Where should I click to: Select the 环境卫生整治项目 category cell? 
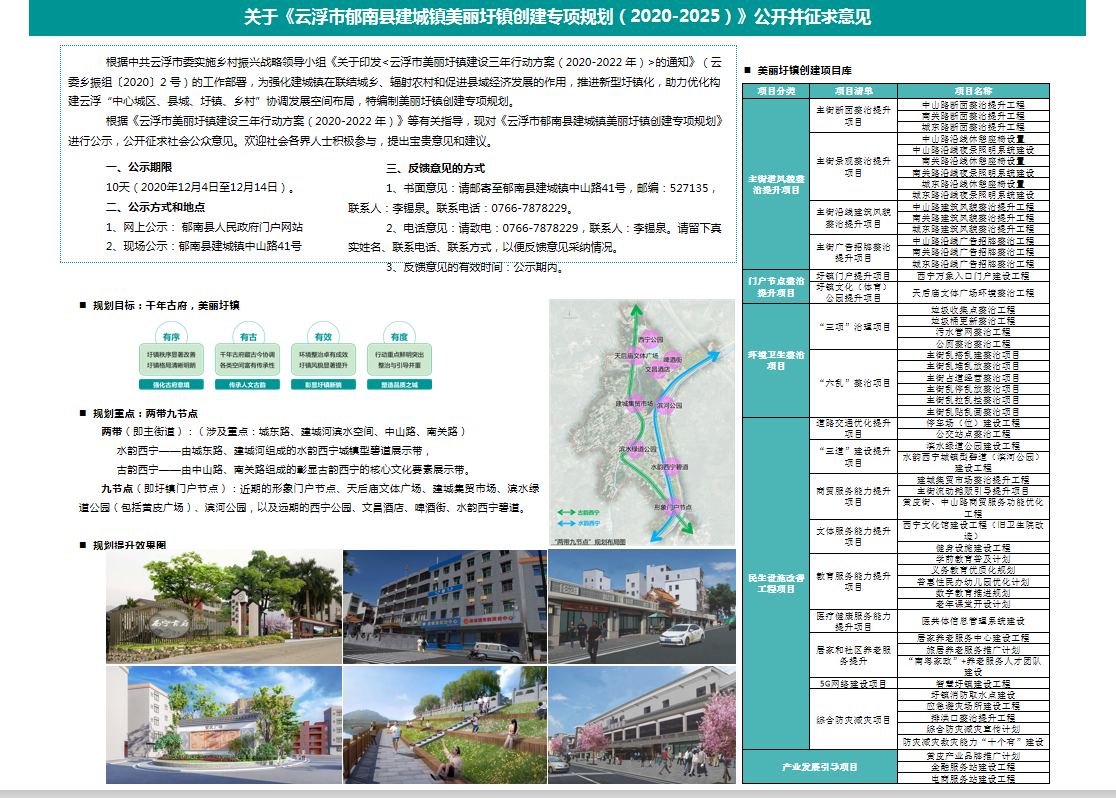776,360
